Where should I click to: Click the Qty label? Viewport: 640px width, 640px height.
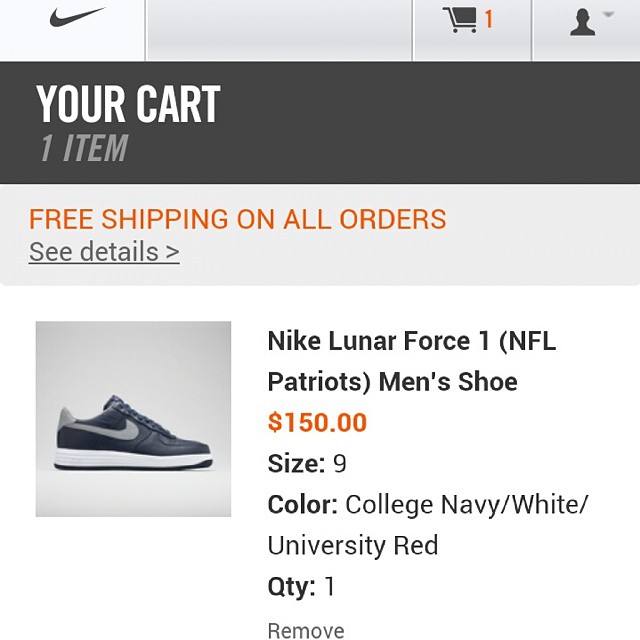[291, 587]
